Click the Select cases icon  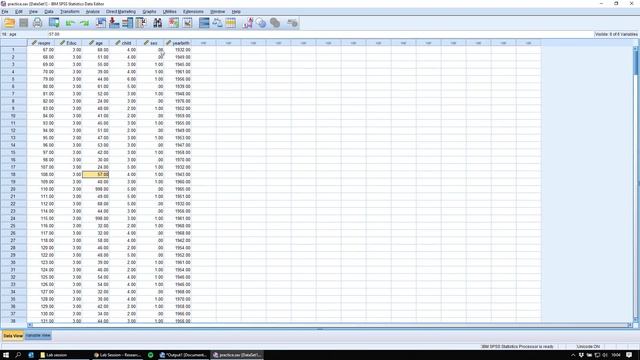pos(231,23)
